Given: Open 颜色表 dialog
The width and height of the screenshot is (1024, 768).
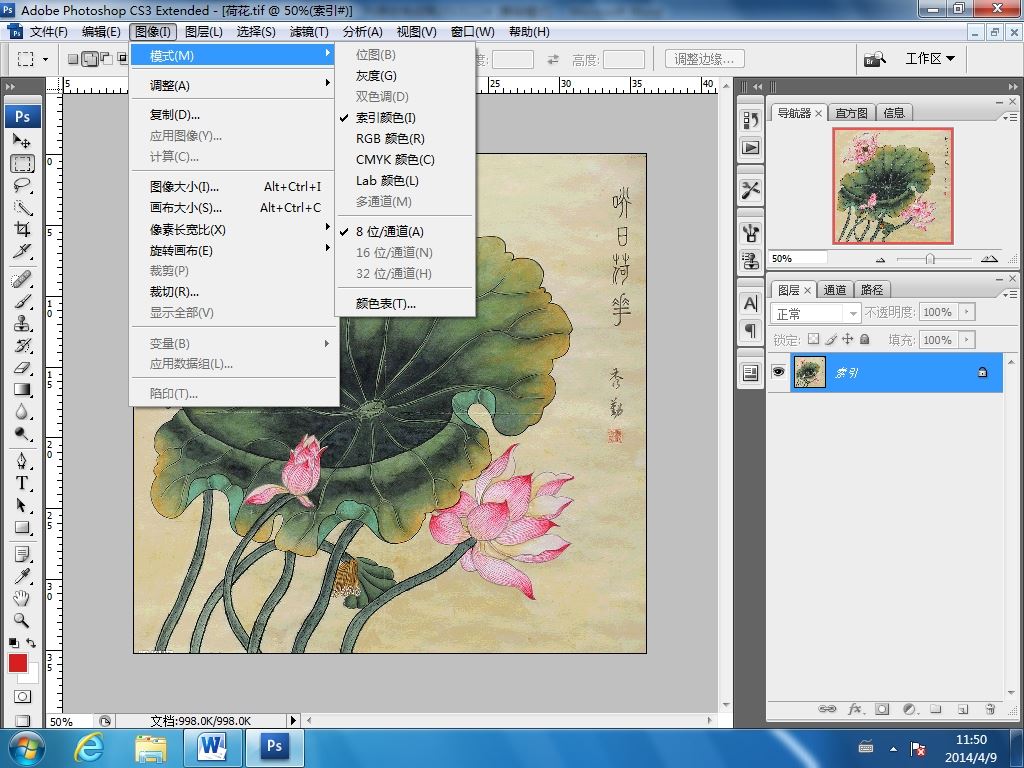Looking at the screenshot, I should (405, 304).
